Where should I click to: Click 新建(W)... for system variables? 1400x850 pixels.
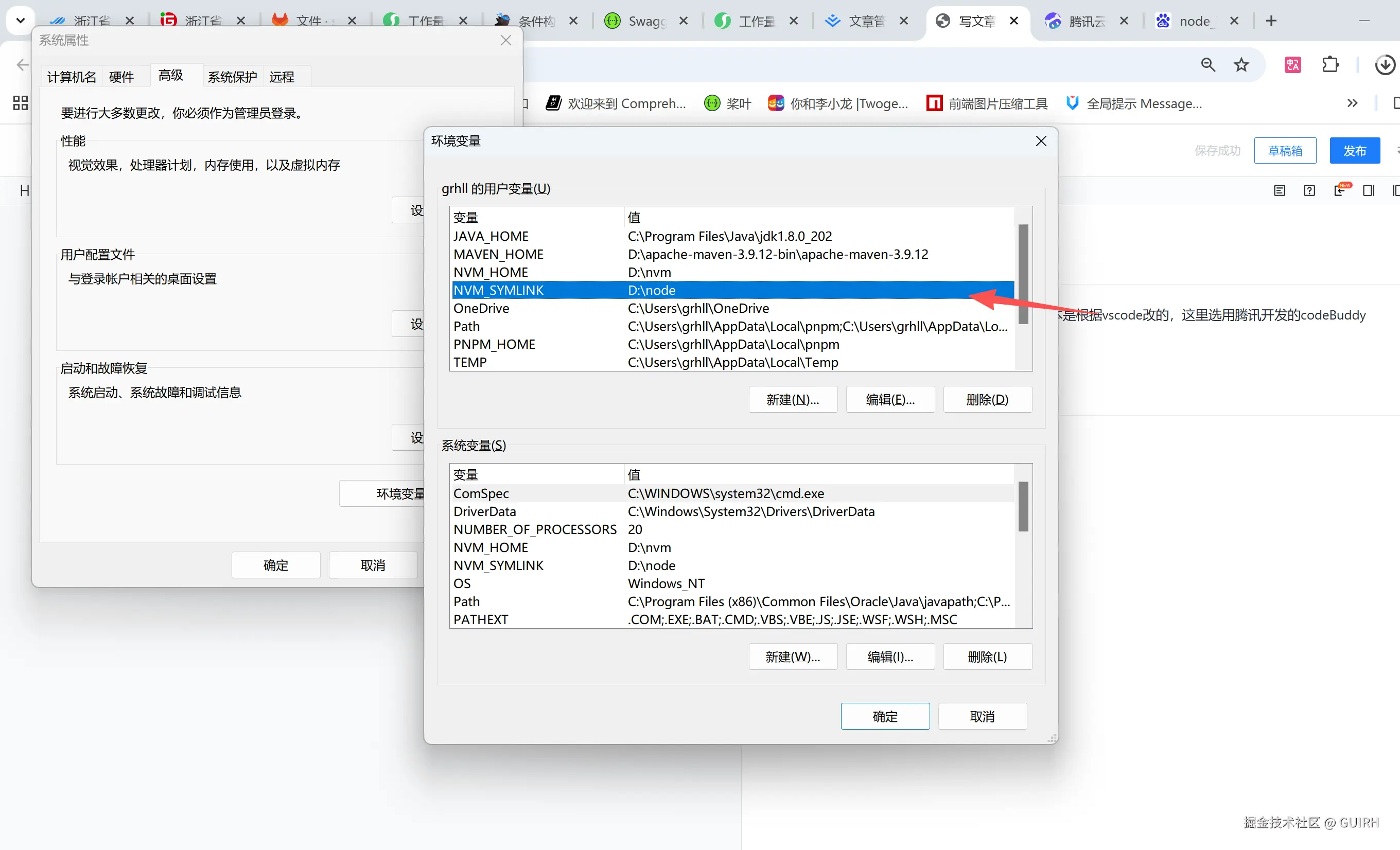[793, 657]
